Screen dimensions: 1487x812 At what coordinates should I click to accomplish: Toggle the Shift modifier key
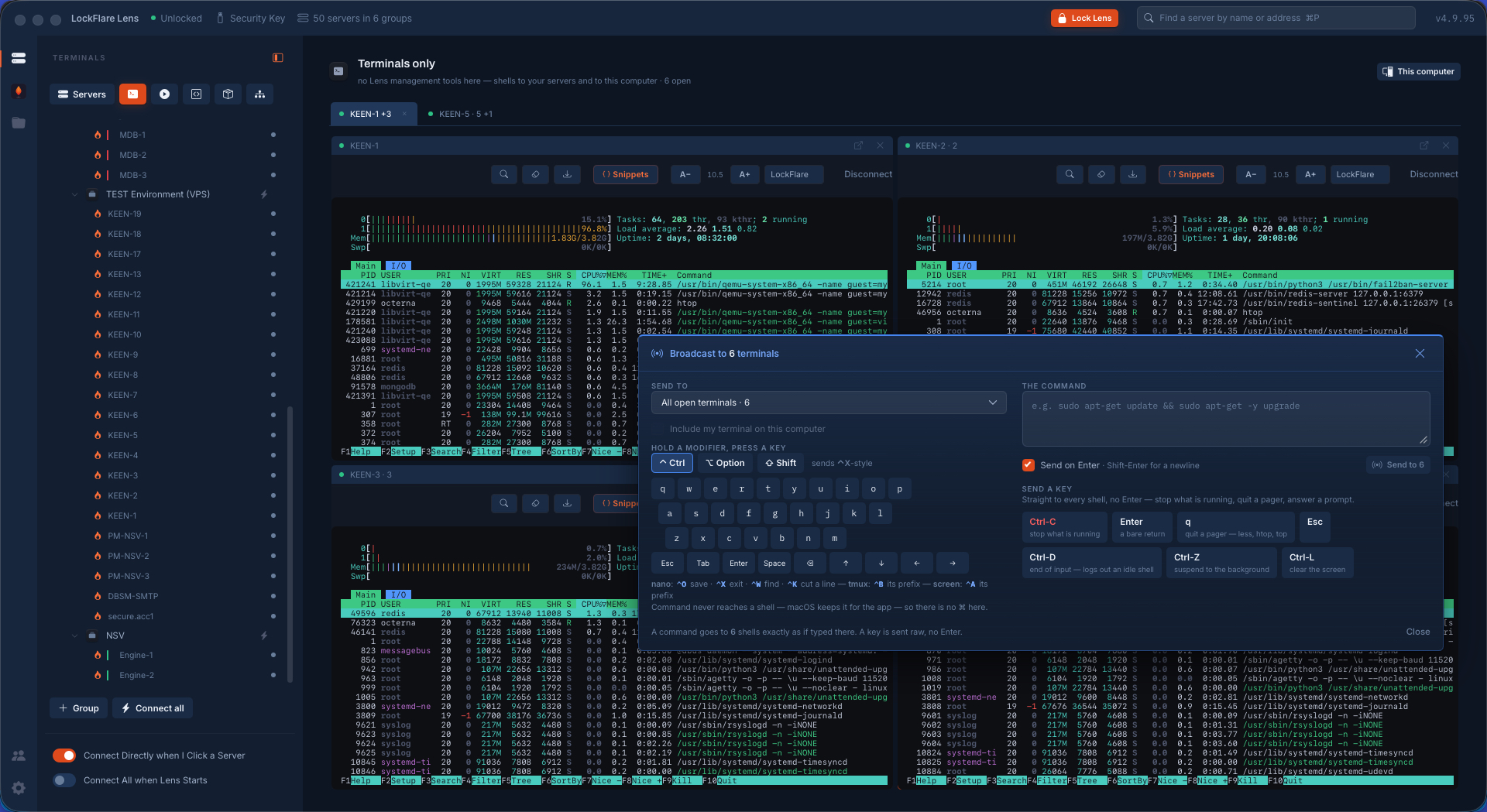click(781, 463)
